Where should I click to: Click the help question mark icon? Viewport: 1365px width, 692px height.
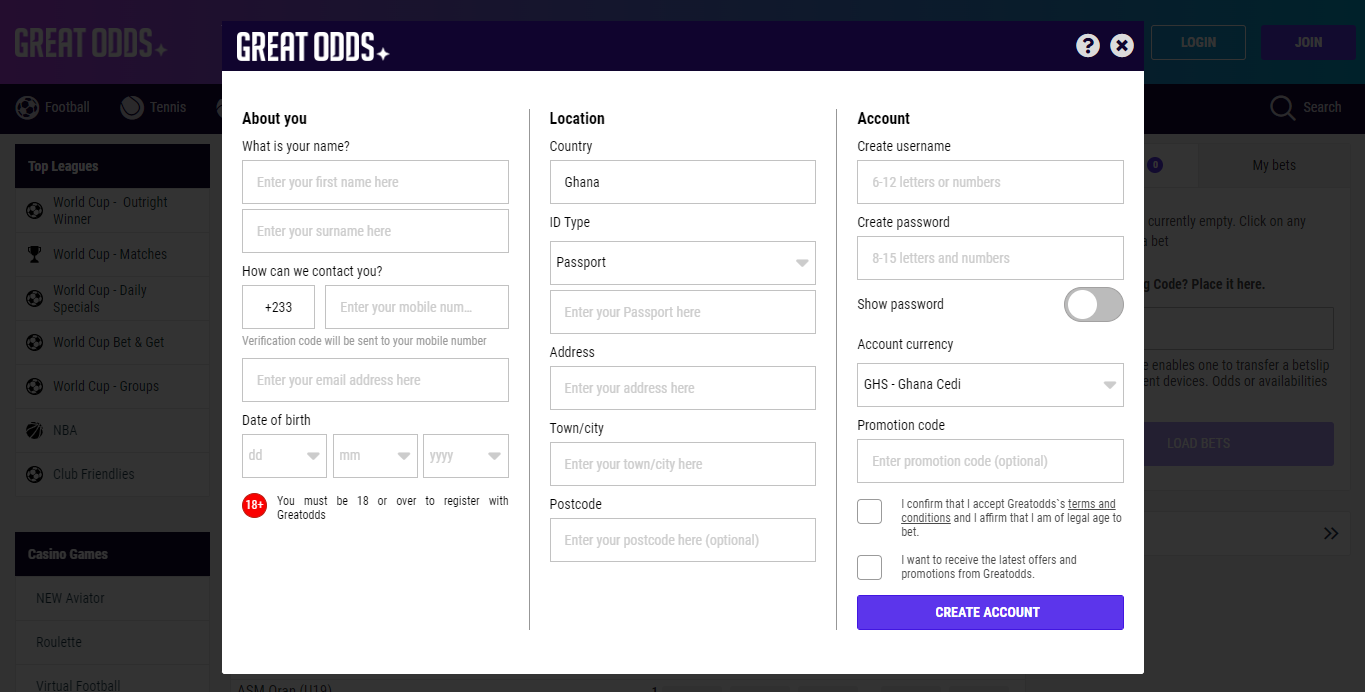(x=1088, y=45)
